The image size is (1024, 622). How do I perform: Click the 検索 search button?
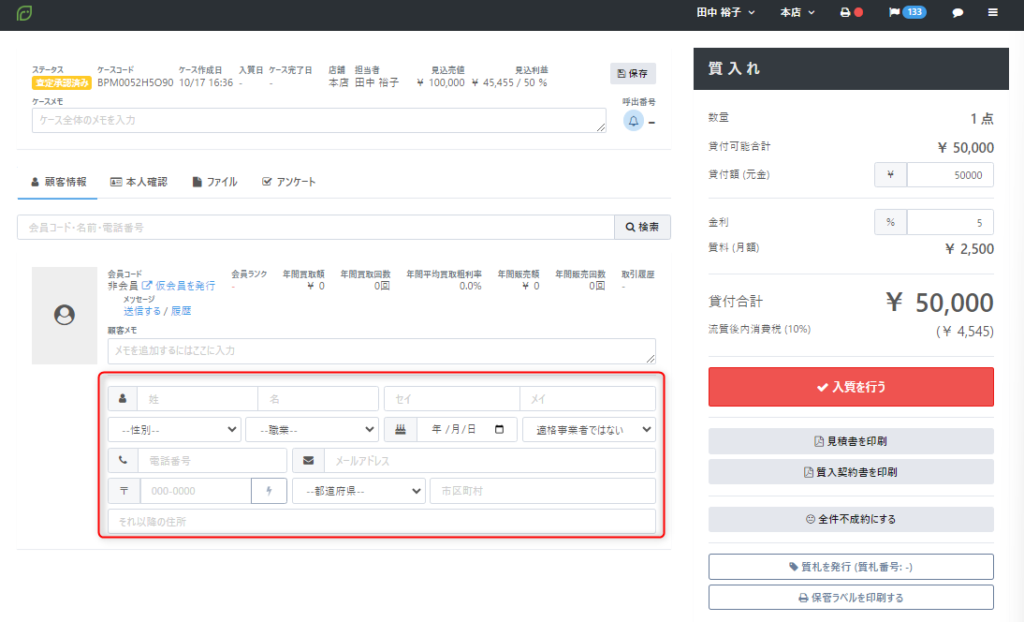pyautogui.click(x=642, y=227)
